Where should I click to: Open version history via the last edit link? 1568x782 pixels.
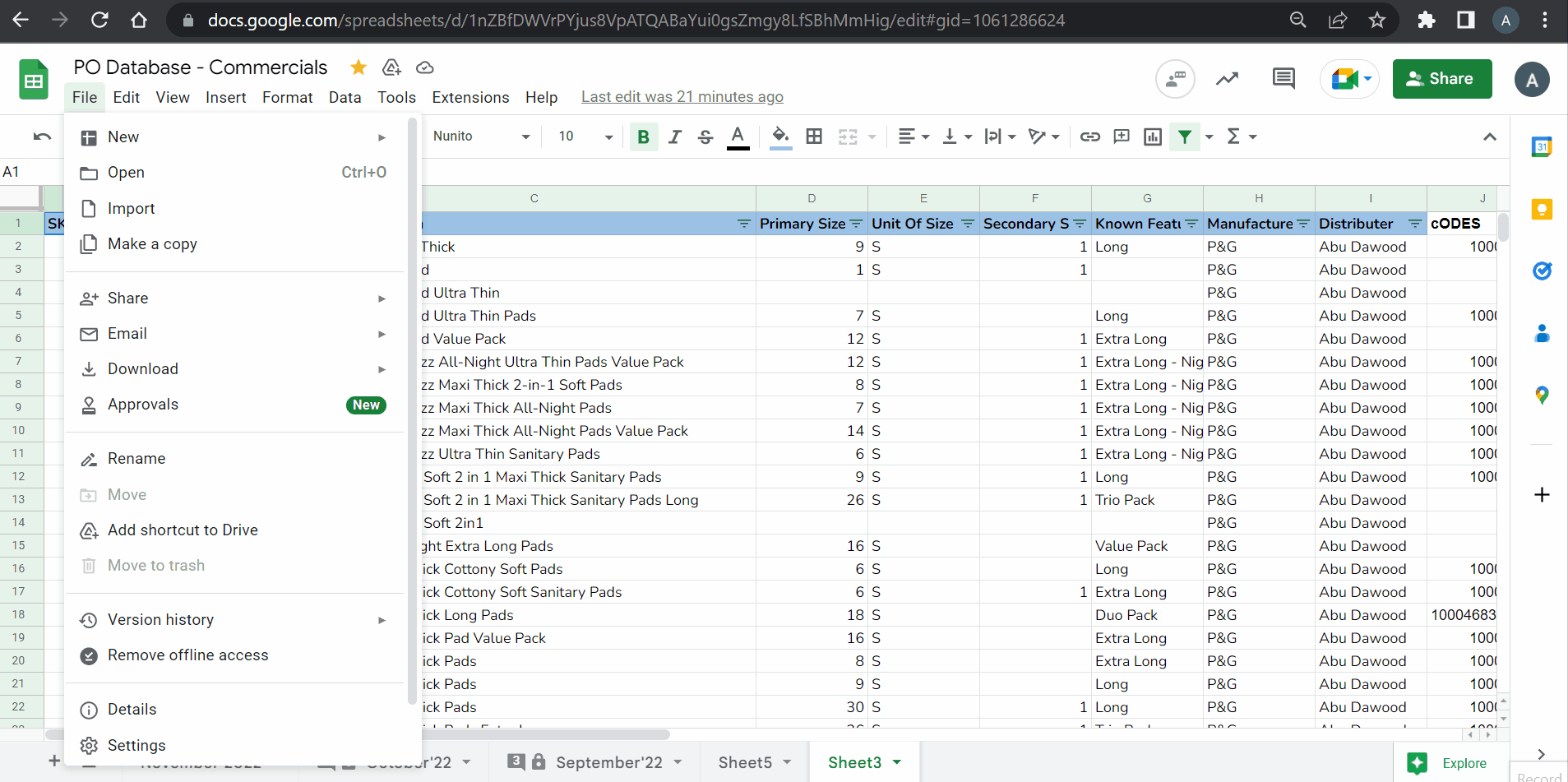[x=682, y=96]
